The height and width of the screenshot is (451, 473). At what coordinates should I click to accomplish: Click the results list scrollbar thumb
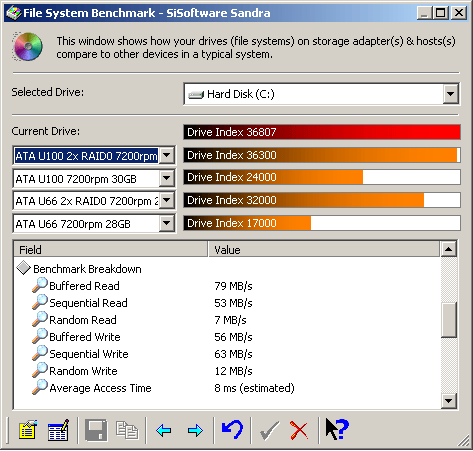pyautogui.click(x=449, y=320)
